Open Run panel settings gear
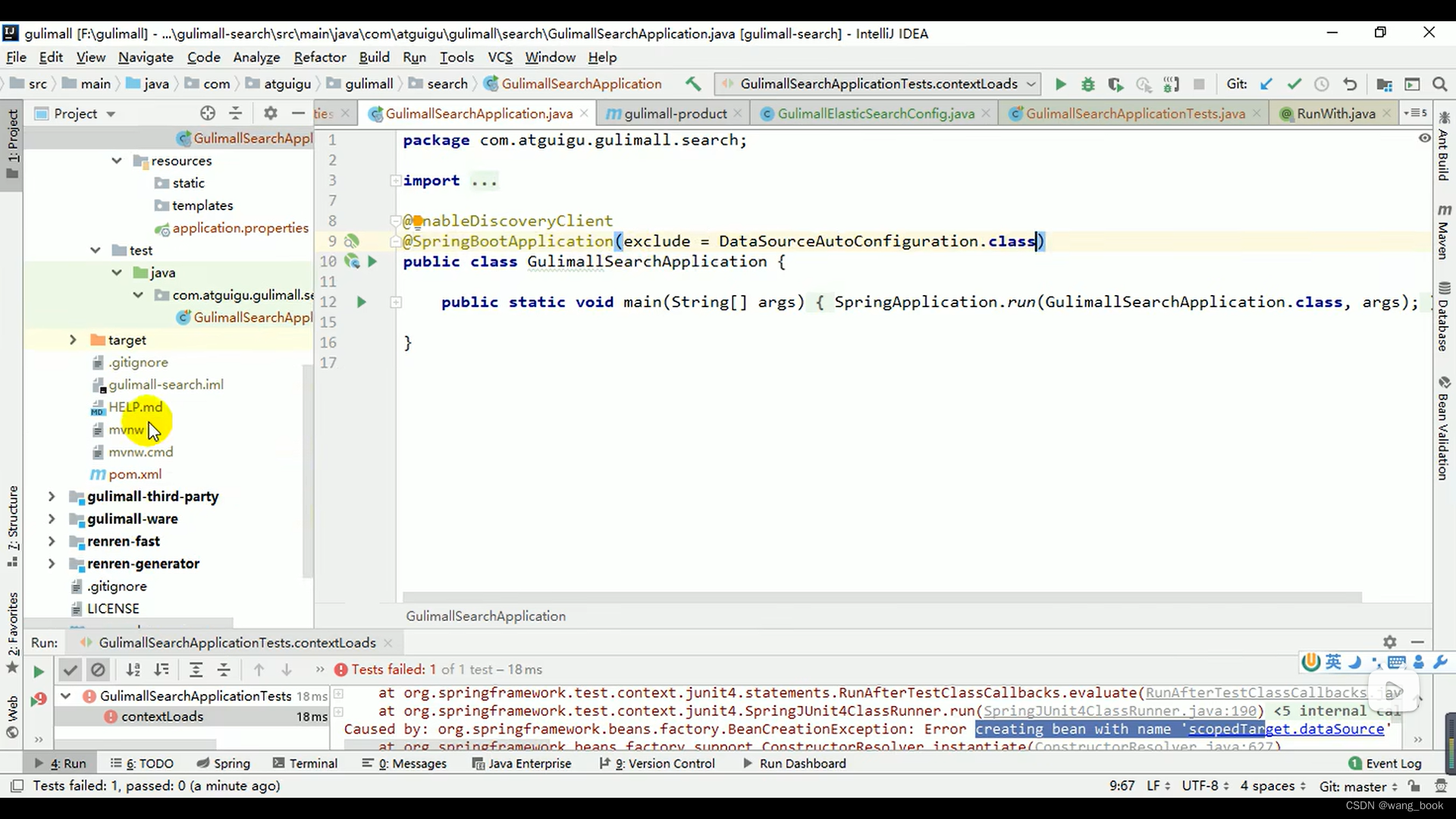Viewport: 1456px width, 819px height. [x=1389, y=642]
